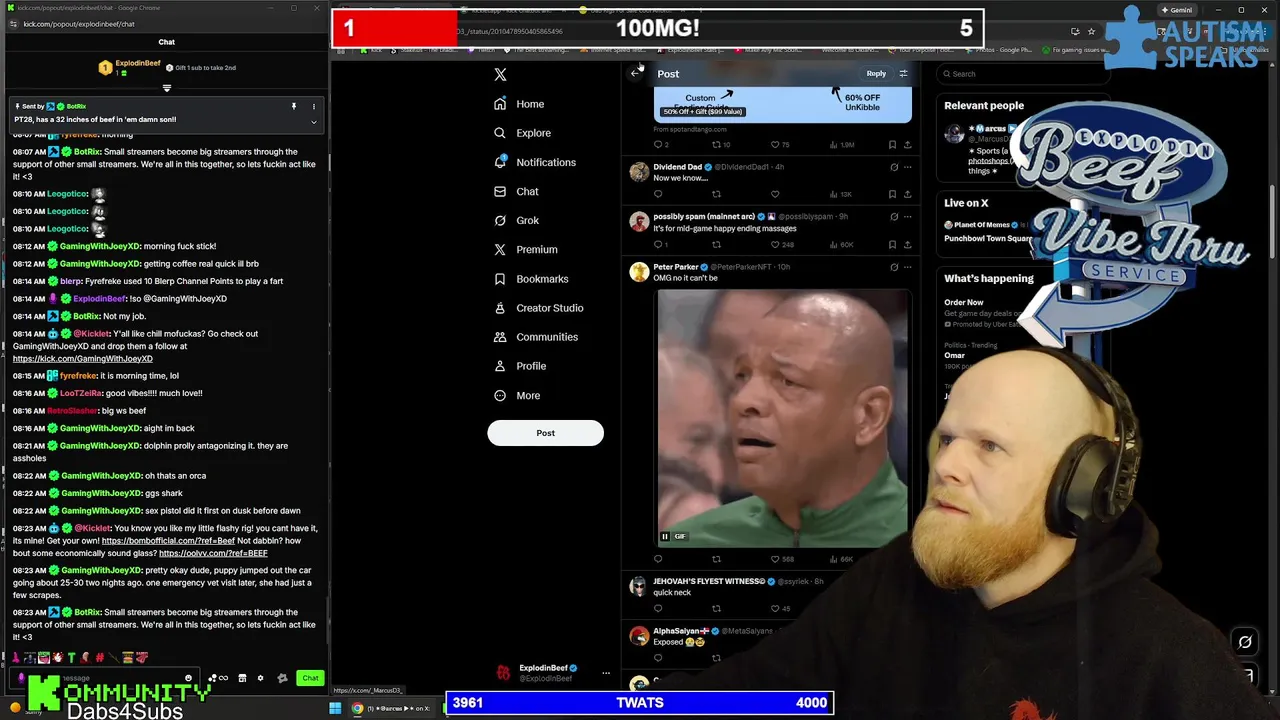
Task: Unpin the pinned BotRix message
Action: coord(294,106)
